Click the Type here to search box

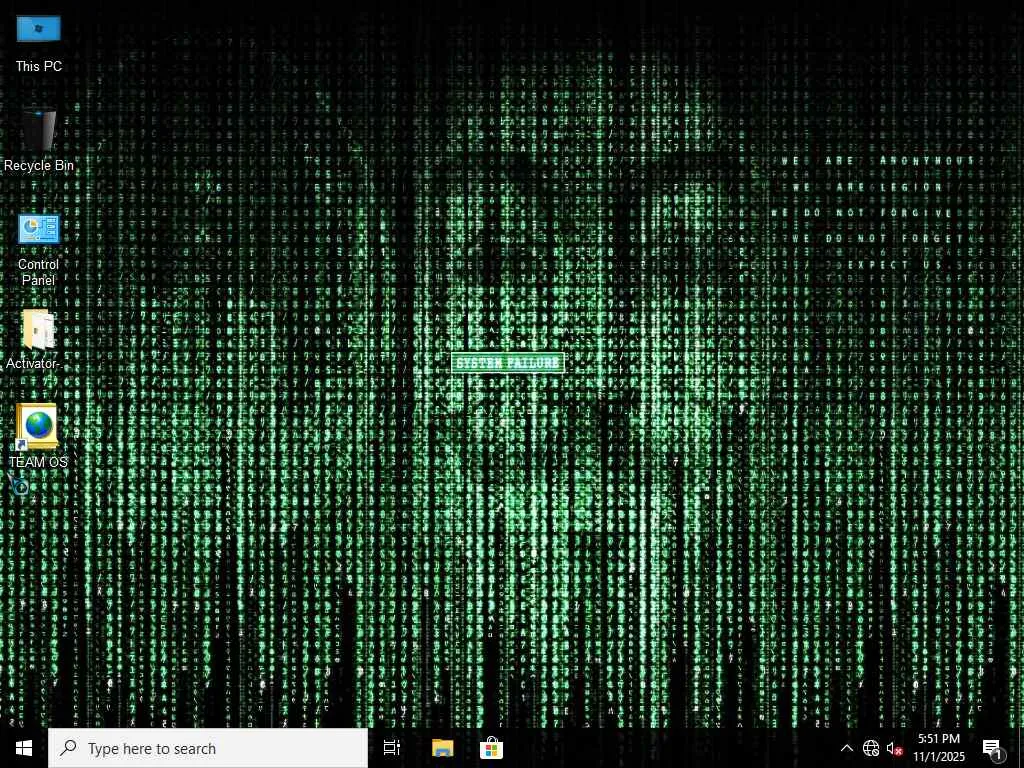pos(208,748)
